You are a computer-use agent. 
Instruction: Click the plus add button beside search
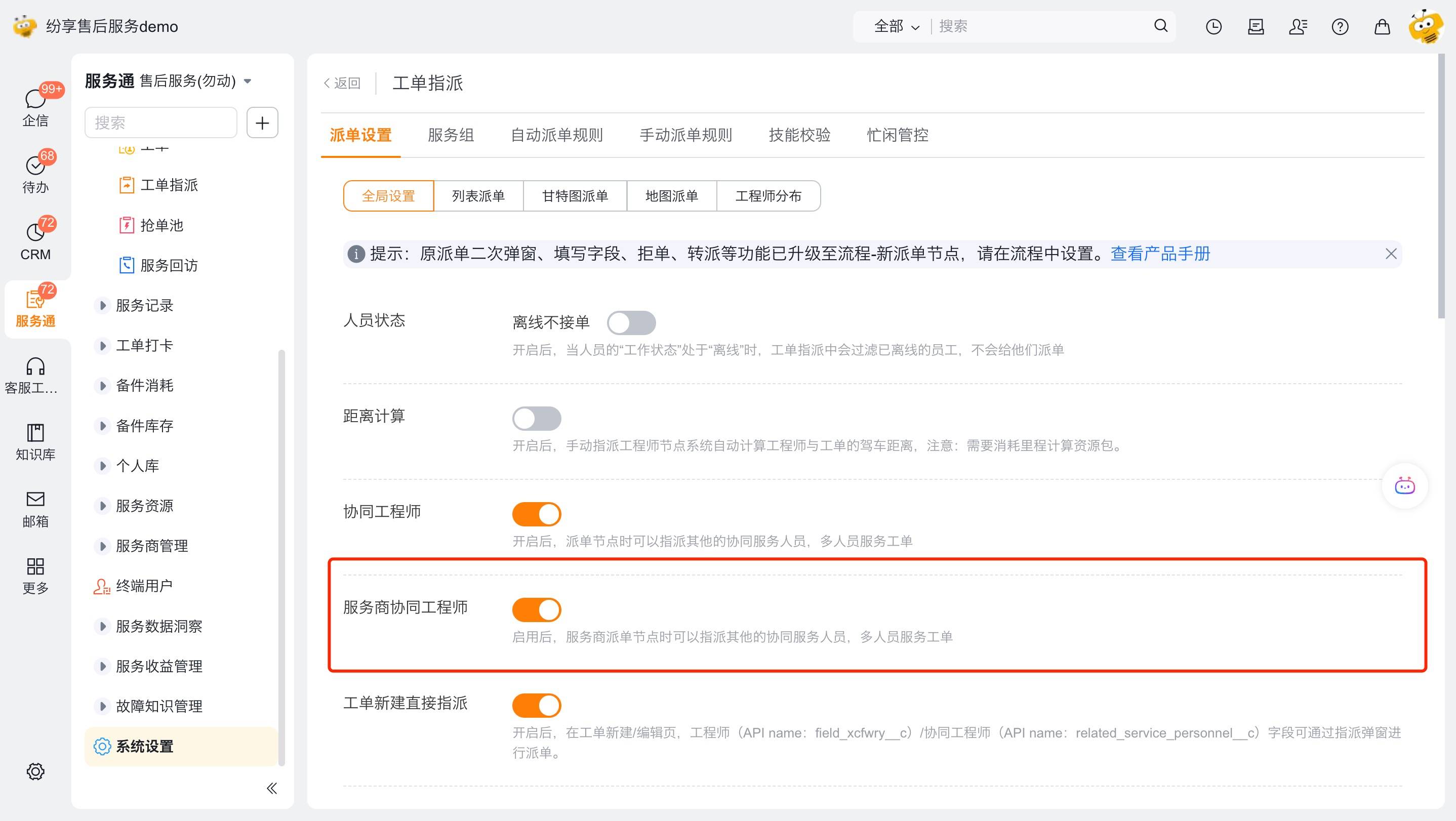pyautogui.click(x=262, y=122)
